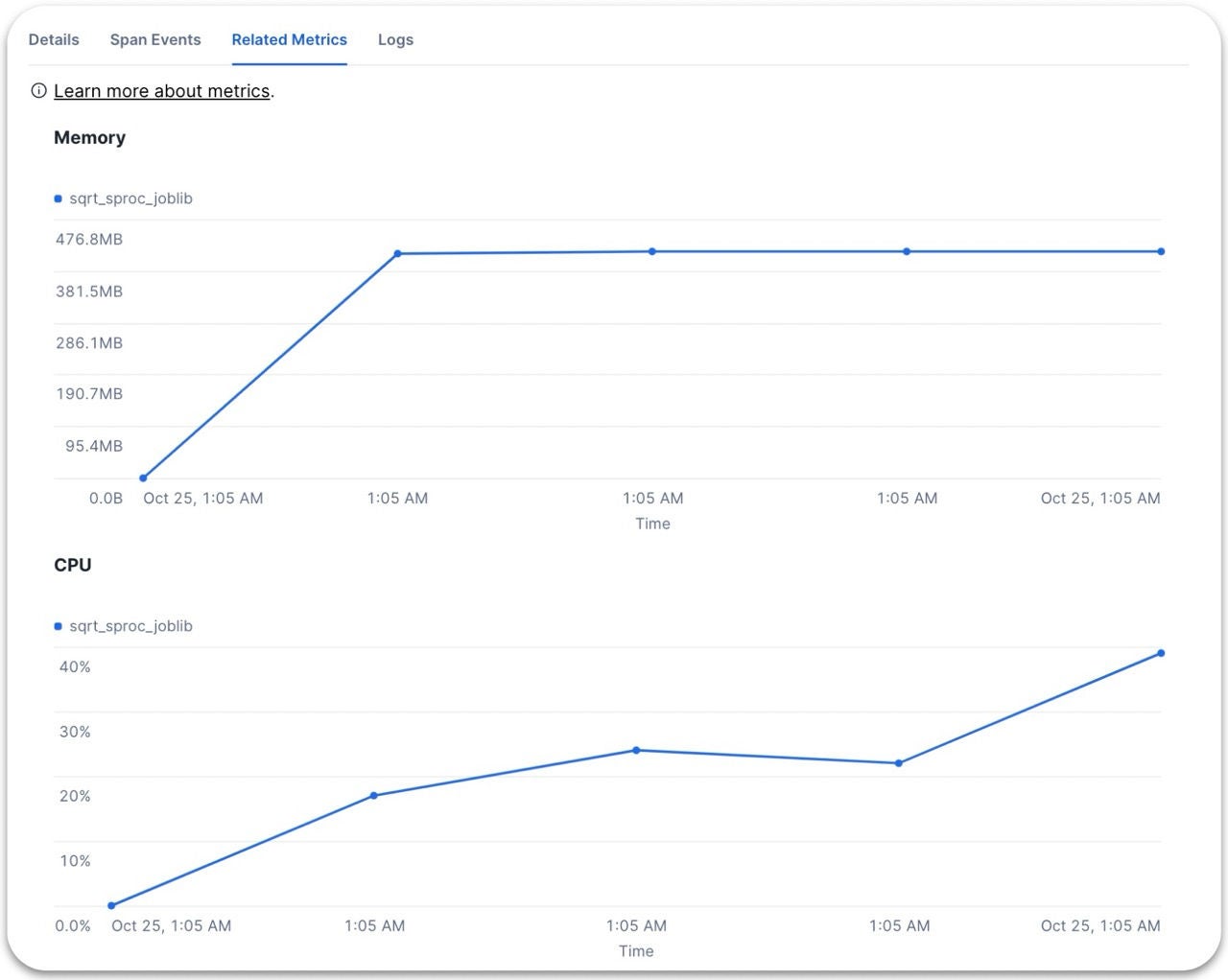
Task: Select the first Memory data point at 0.0B
Action: (143, 478)
